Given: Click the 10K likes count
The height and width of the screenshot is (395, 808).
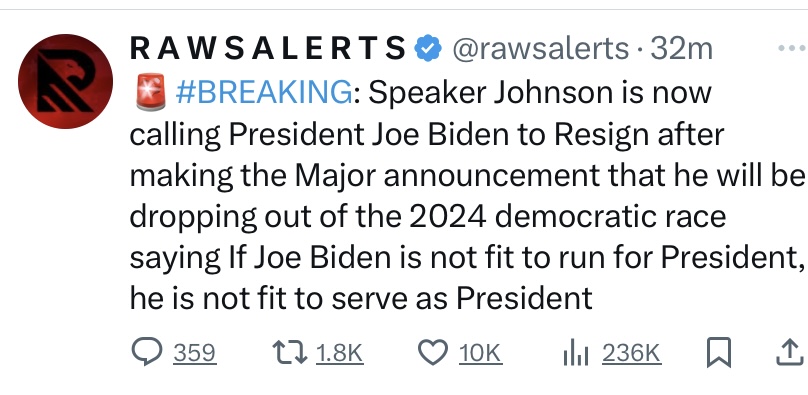Looking at the screenshot, I should coord(480,353).
